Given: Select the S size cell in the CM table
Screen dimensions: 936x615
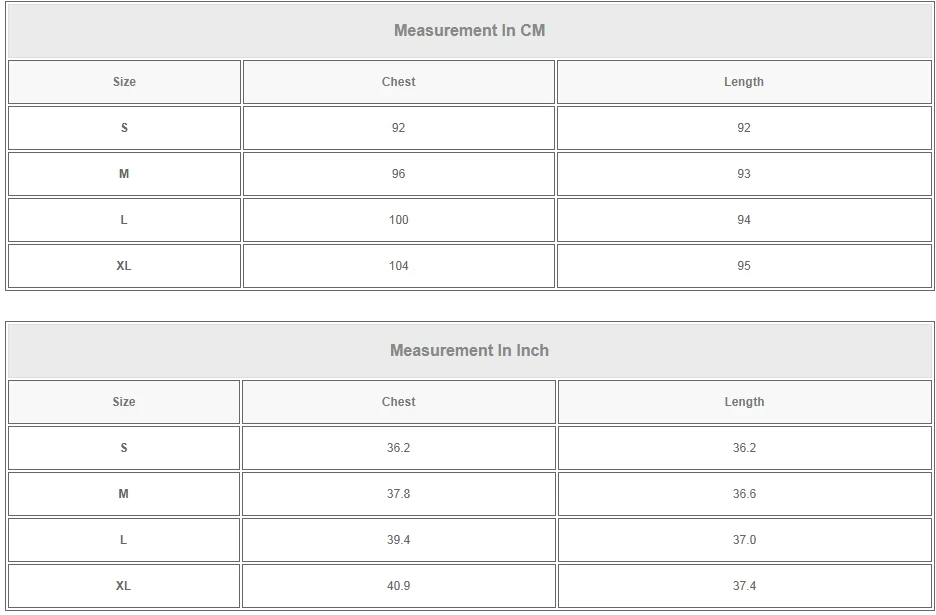Looking at the screenshot, I should tap(124, 128).
